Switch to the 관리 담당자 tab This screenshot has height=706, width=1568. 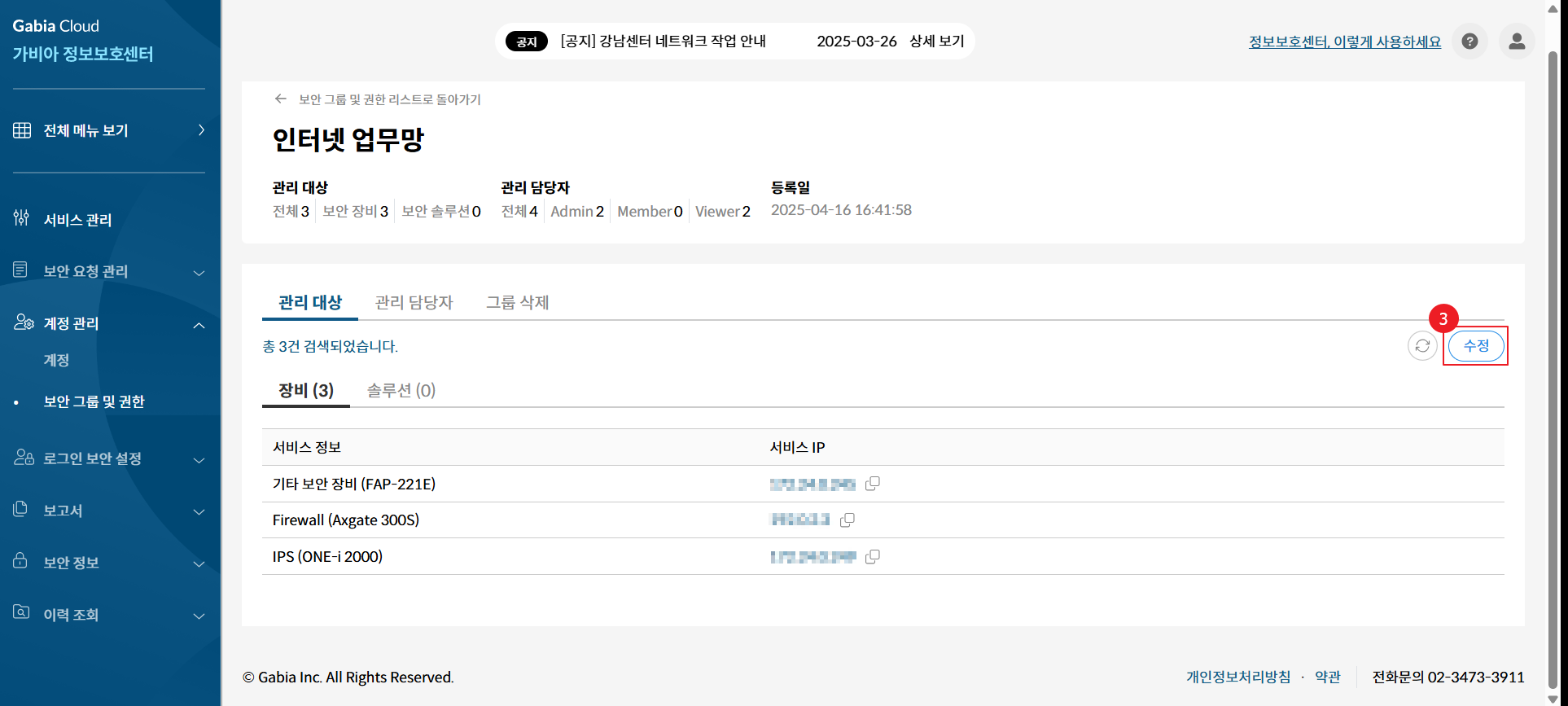[x=414, y=302]
